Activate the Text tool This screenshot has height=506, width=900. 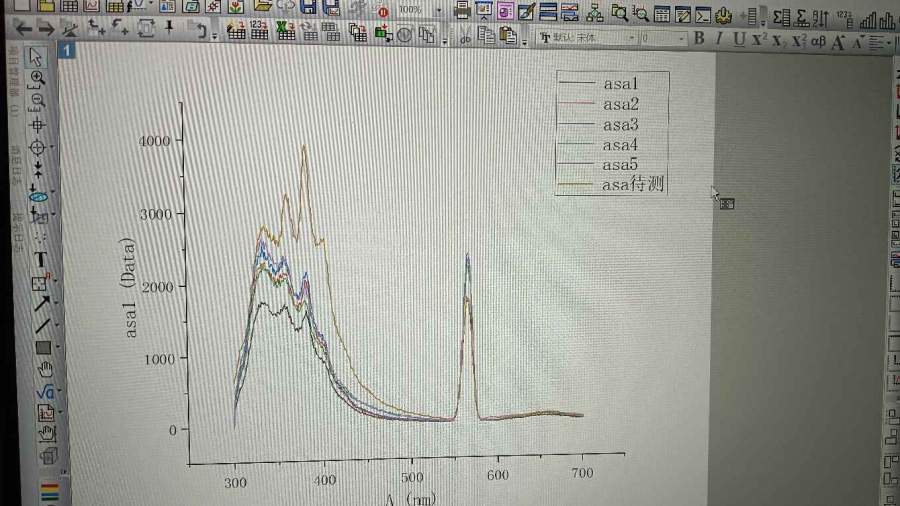[43, 260]
